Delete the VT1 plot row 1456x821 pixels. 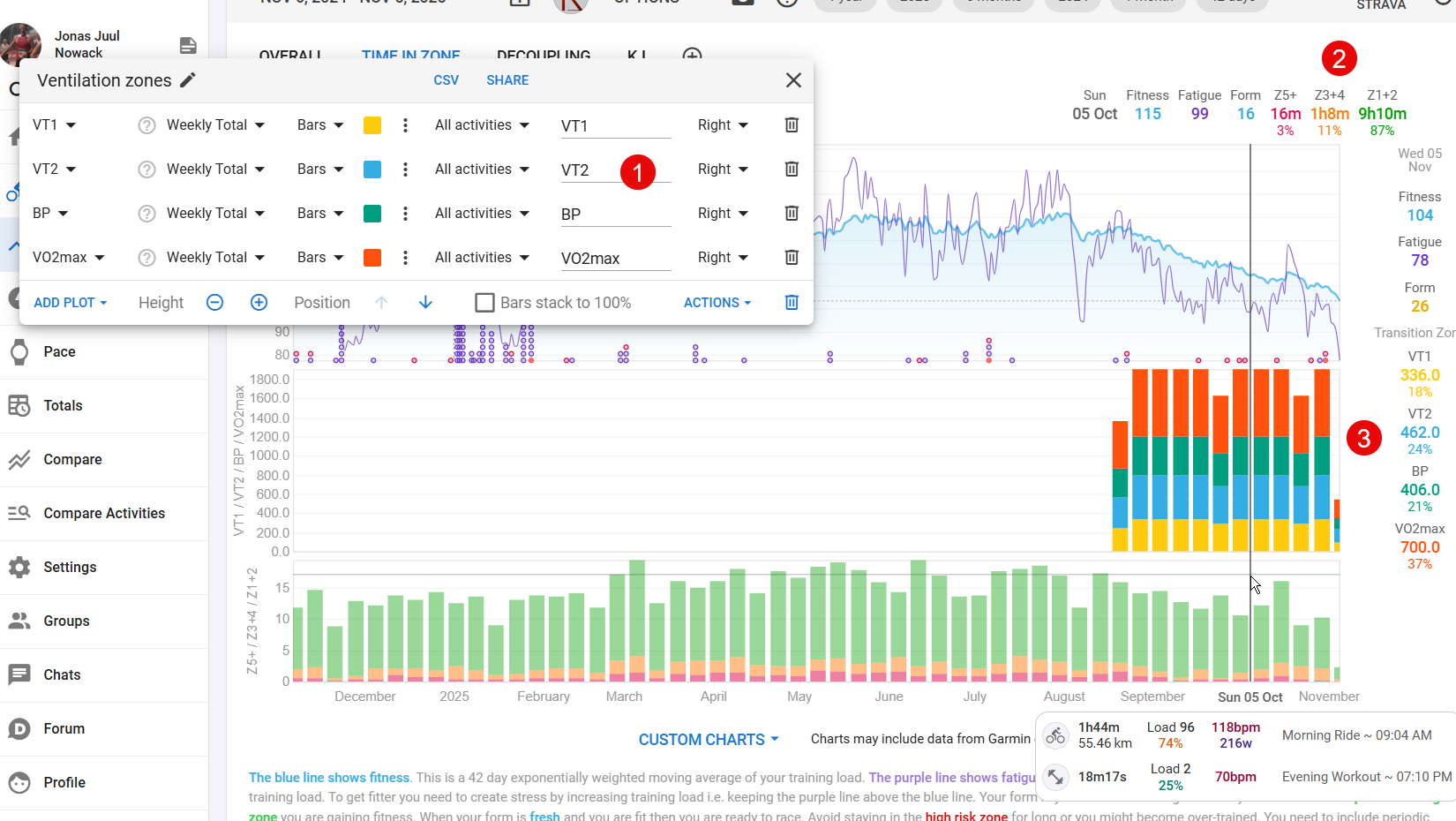click(x=792, y=125)
